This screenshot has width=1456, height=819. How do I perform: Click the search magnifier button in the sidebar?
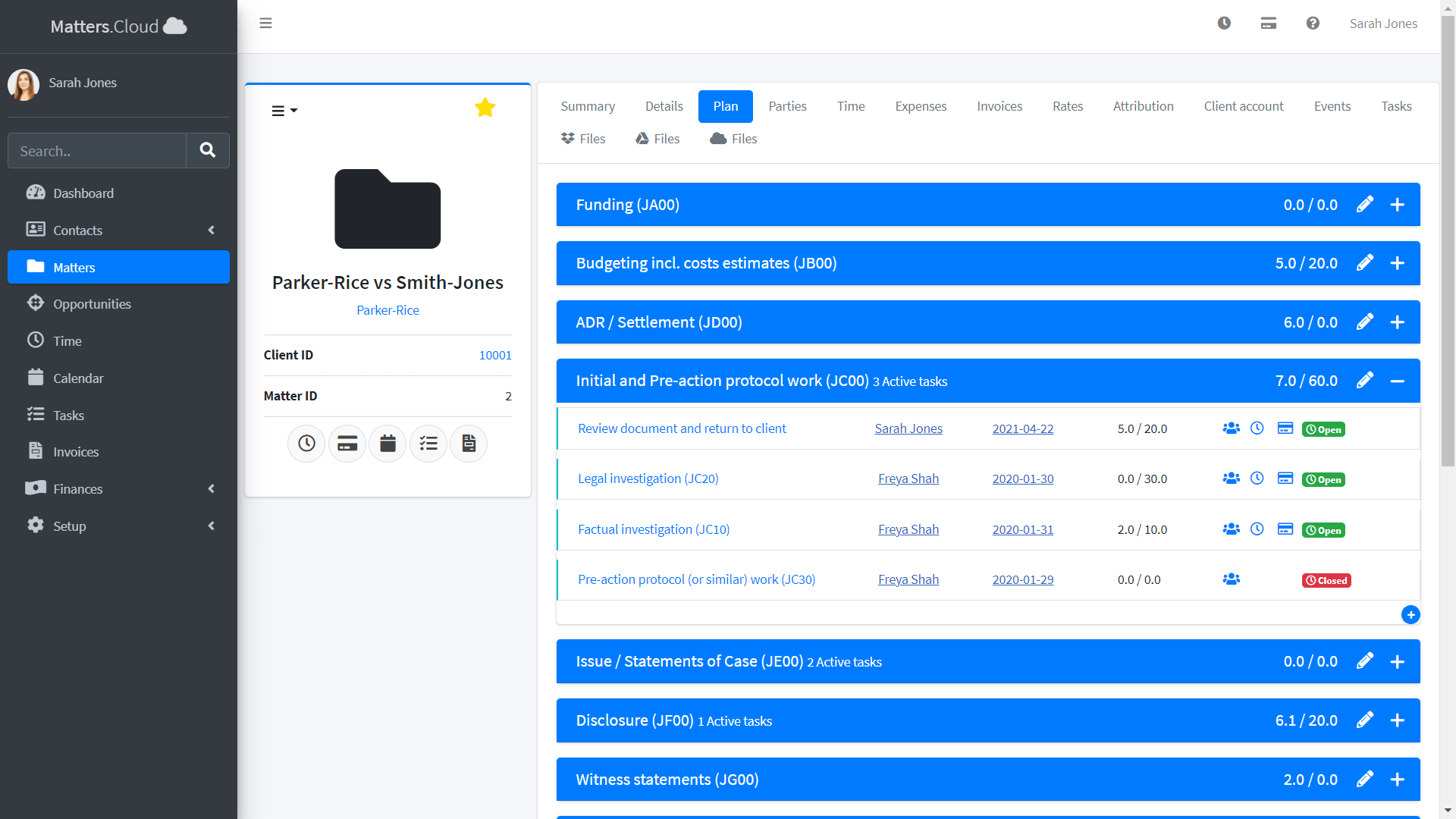(x=207, y=150)
